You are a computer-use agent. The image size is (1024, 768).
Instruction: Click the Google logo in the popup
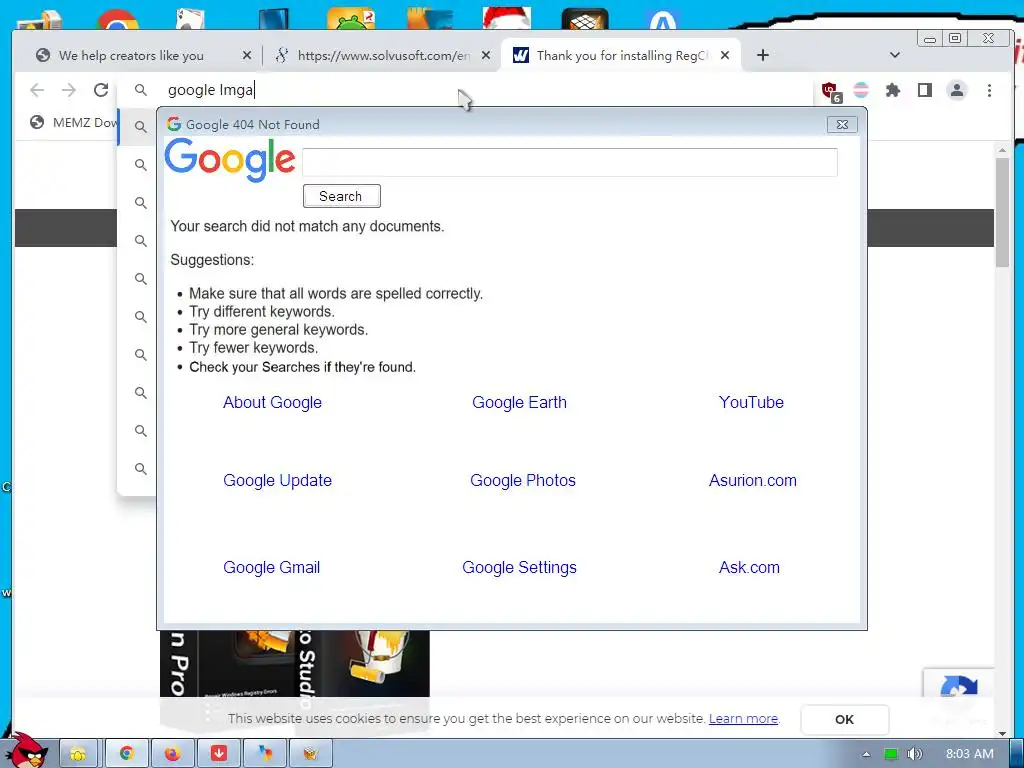click(230, 160)
